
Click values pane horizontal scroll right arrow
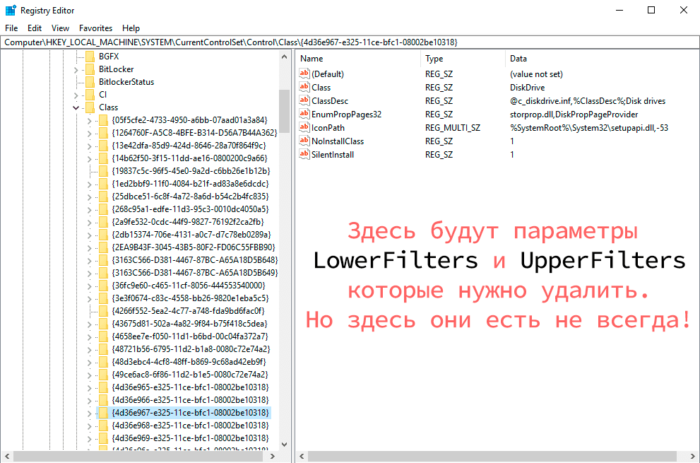(693, 456)
